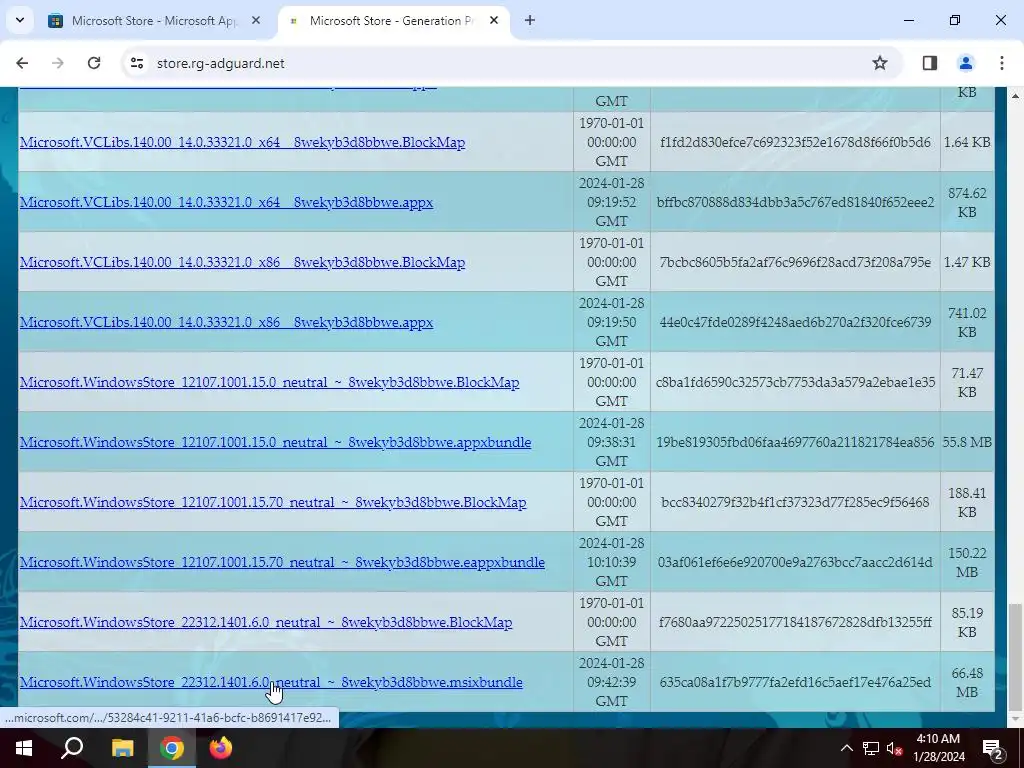Download WindowsStore 22312.1401.6.0 BlockMap link

[x=266, y=623]
